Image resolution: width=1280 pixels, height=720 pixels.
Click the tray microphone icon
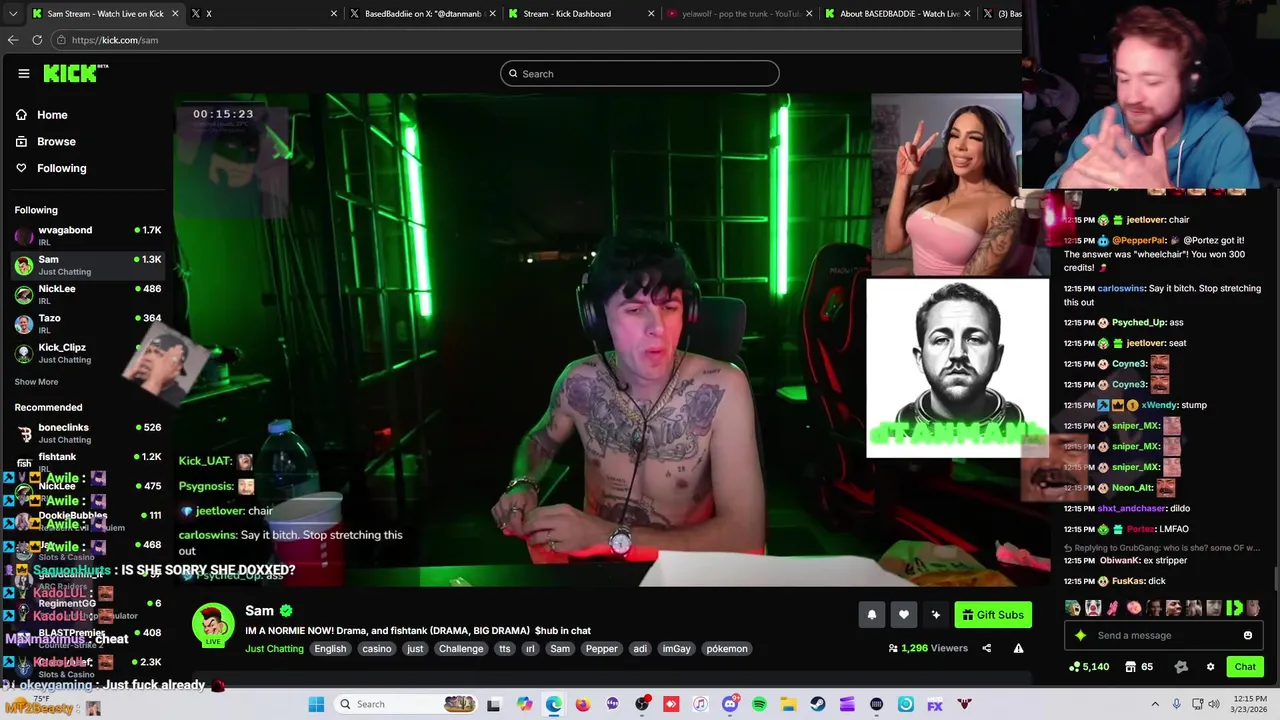(1176, 704)
